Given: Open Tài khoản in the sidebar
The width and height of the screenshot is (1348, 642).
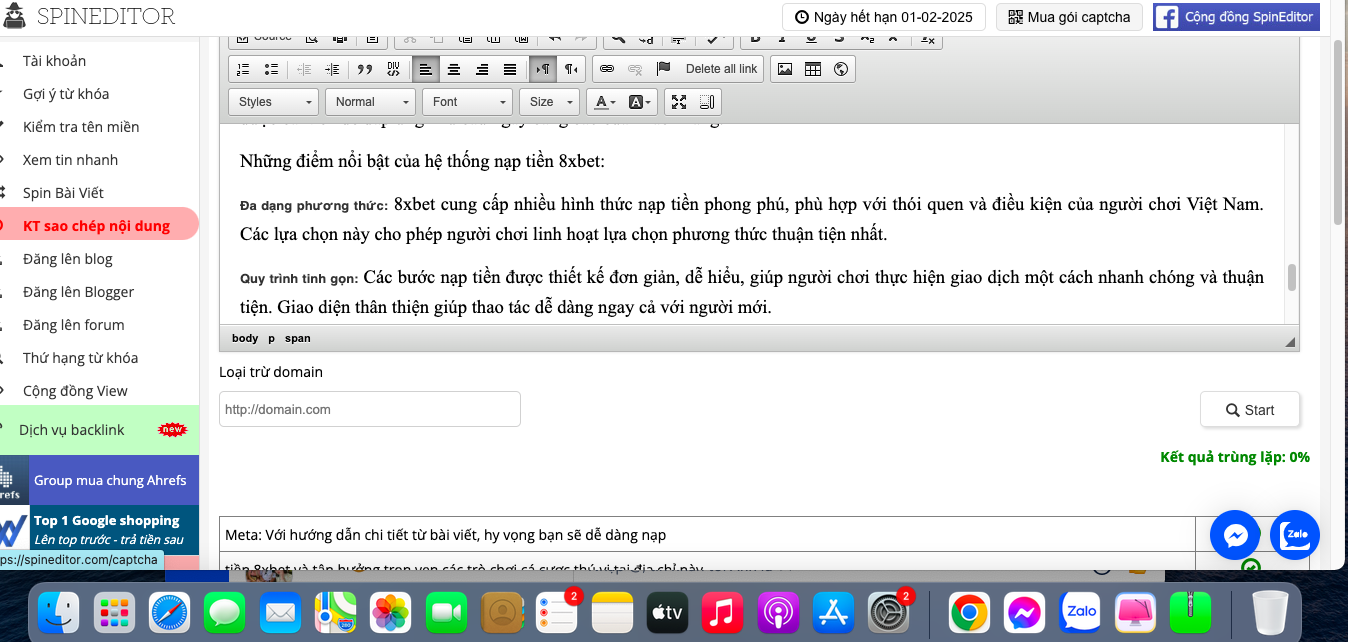Looking at the screenshot, I should (x=55, y=61).
